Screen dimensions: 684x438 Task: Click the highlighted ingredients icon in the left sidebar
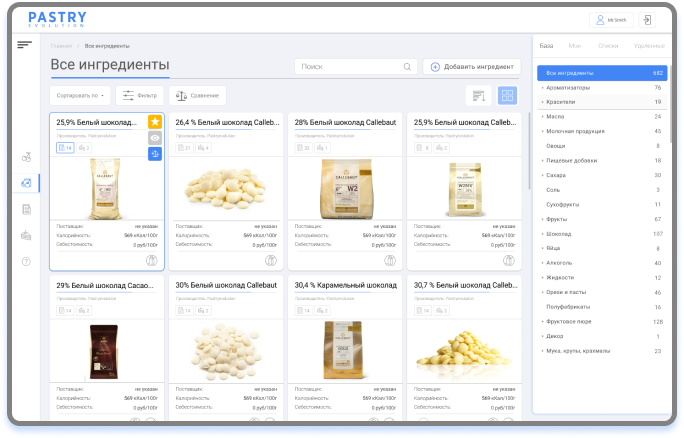point(26,183)
